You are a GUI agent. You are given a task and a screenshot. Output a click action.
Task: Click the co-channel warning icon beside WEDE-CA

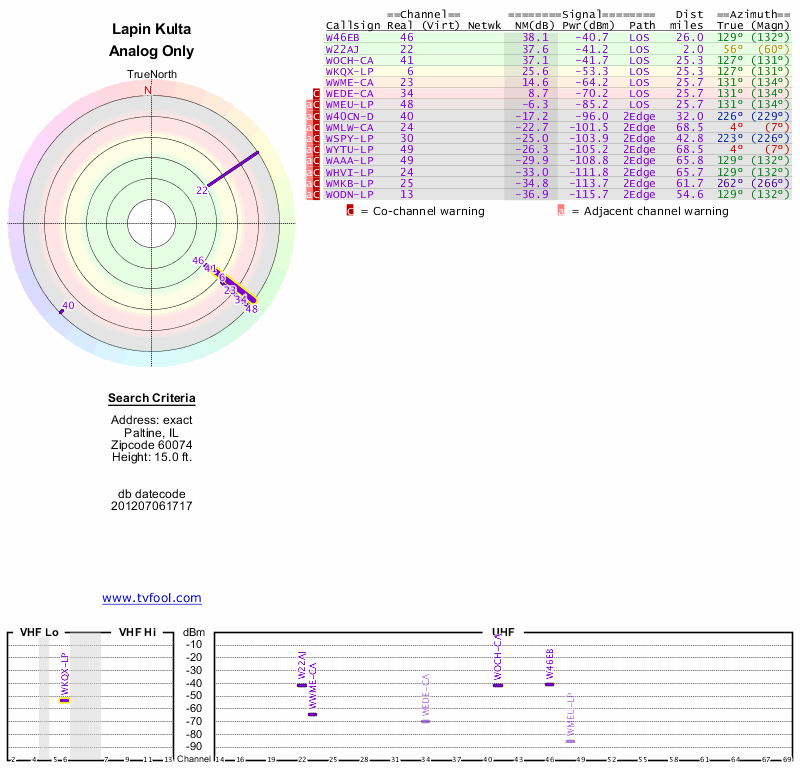317,93
